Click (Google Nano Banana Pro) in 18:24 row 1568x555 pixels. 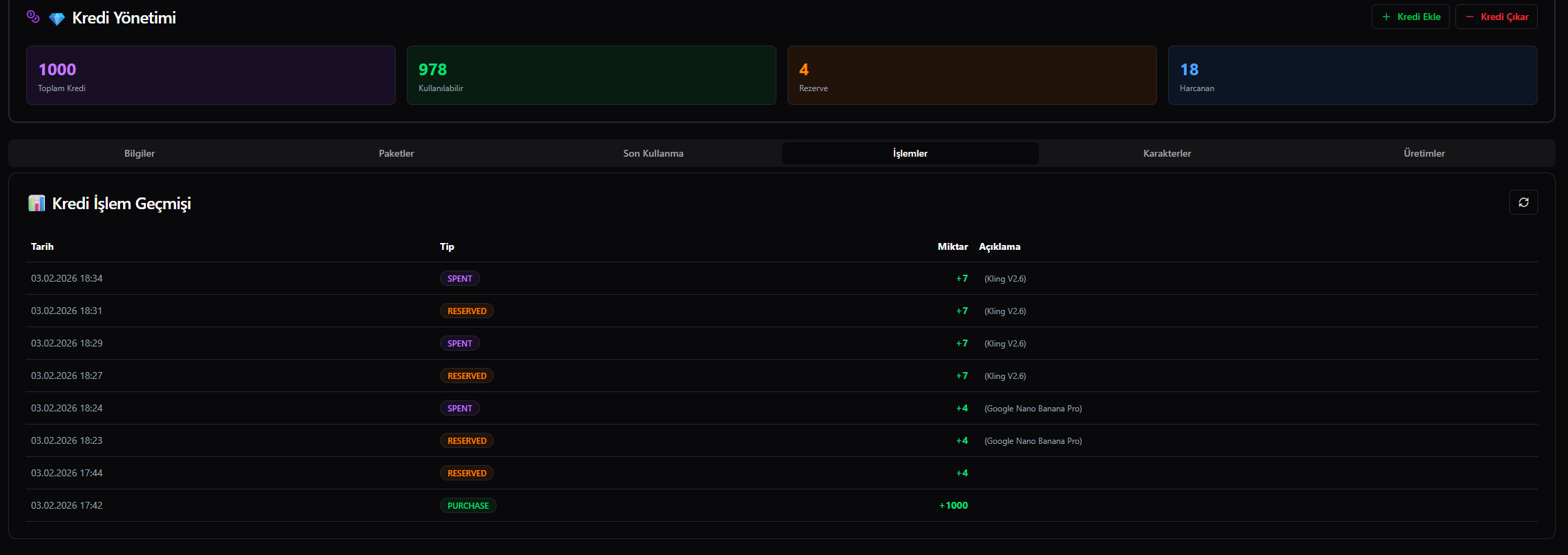click(x=1033, y=409)
